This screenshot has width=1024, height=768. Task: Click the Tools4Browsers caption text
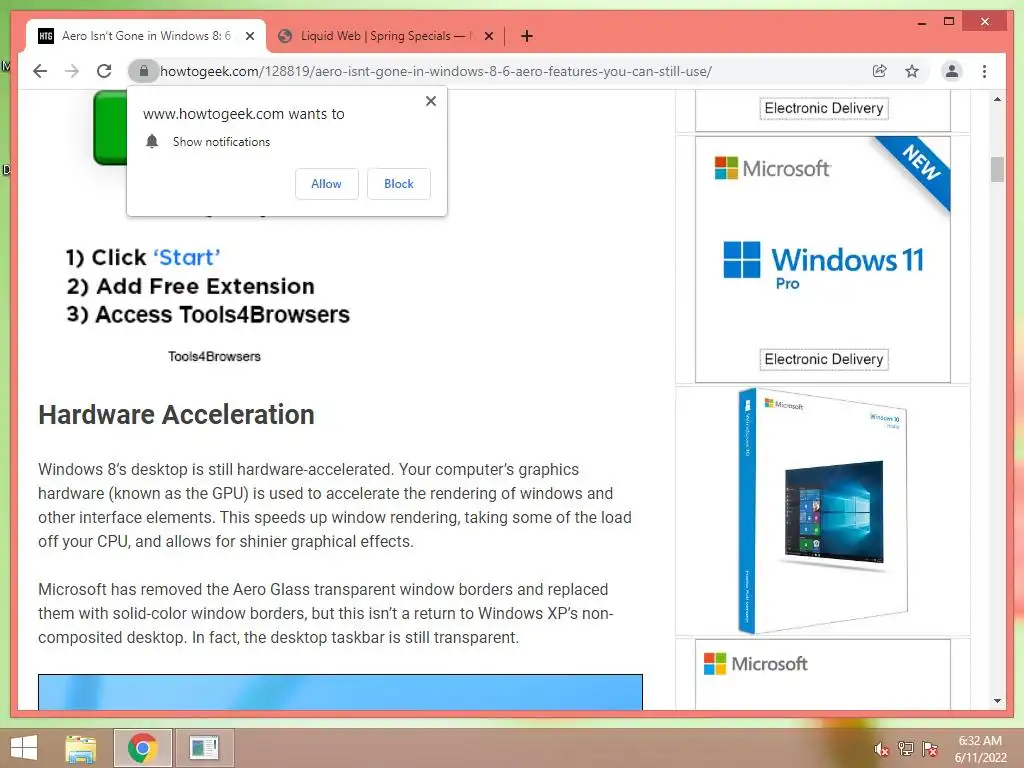point(214,357)
